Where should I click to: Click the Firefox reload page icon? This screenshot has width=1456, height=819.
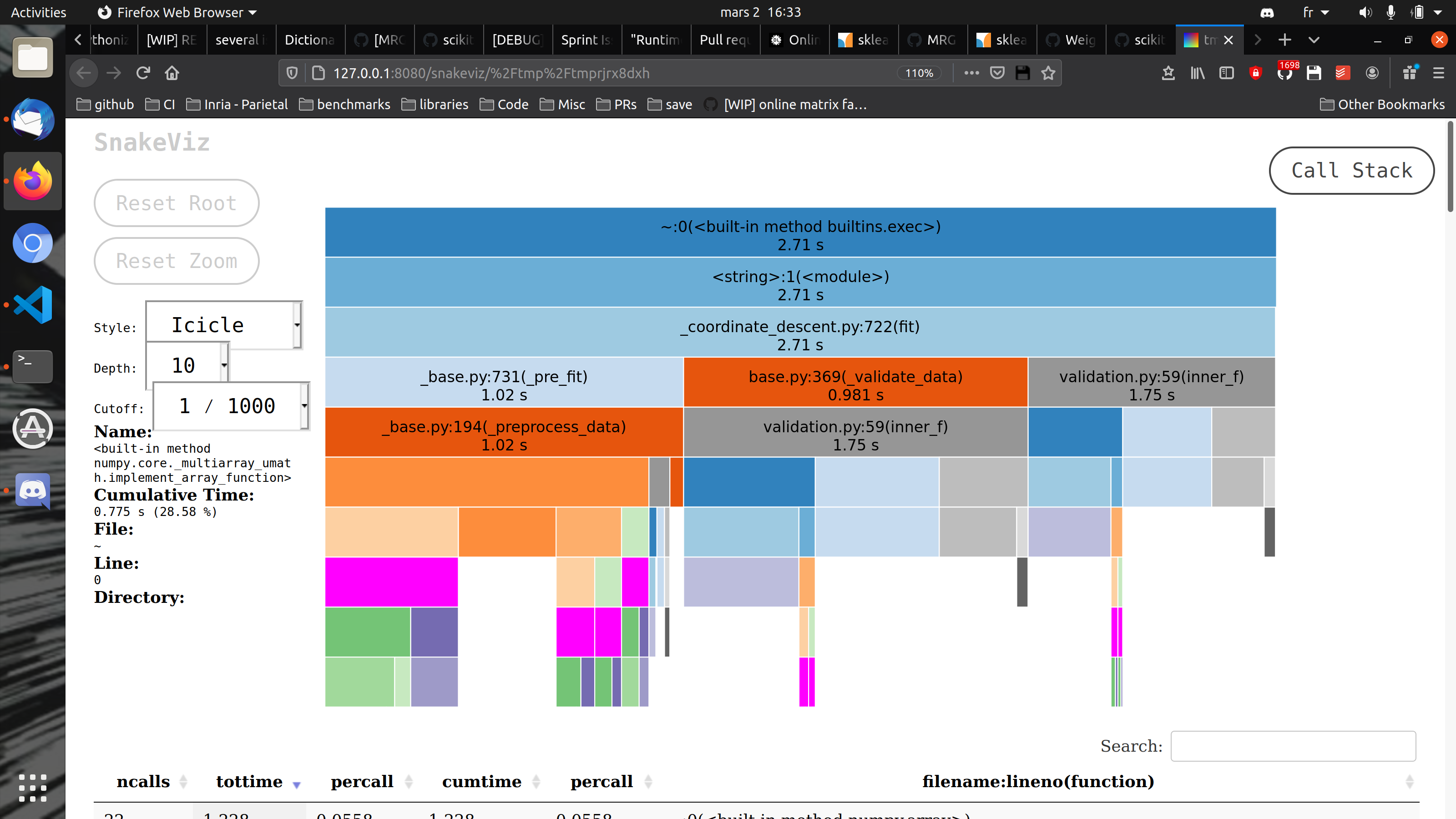pos(143,73)
